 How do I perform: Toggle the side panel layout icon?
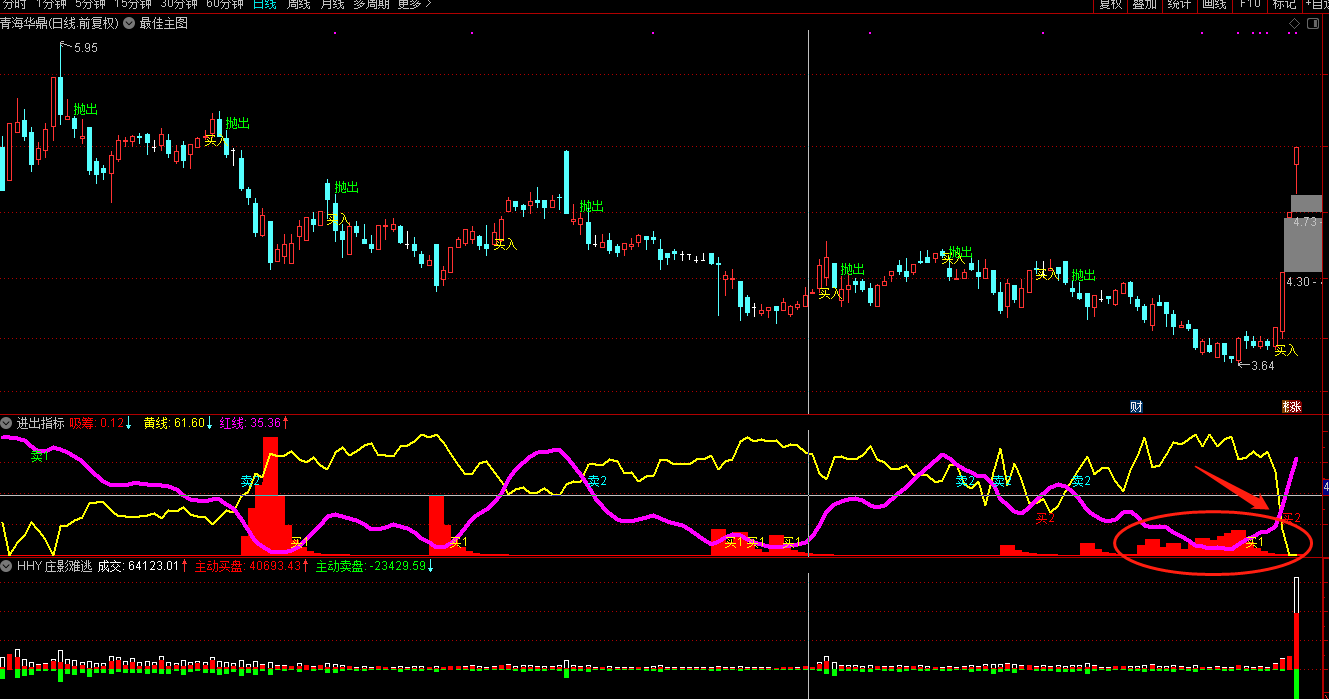(1314, 23)
